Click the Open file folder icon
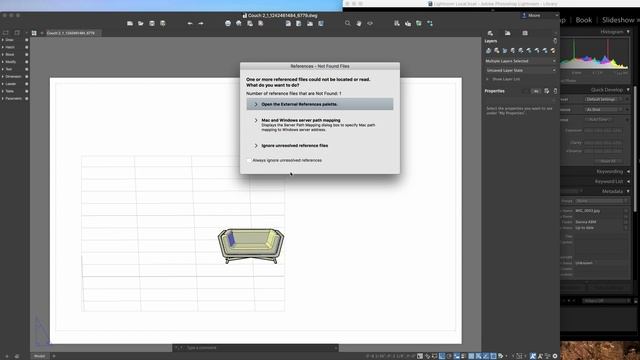The image size is (640, 360). (141, 24)
